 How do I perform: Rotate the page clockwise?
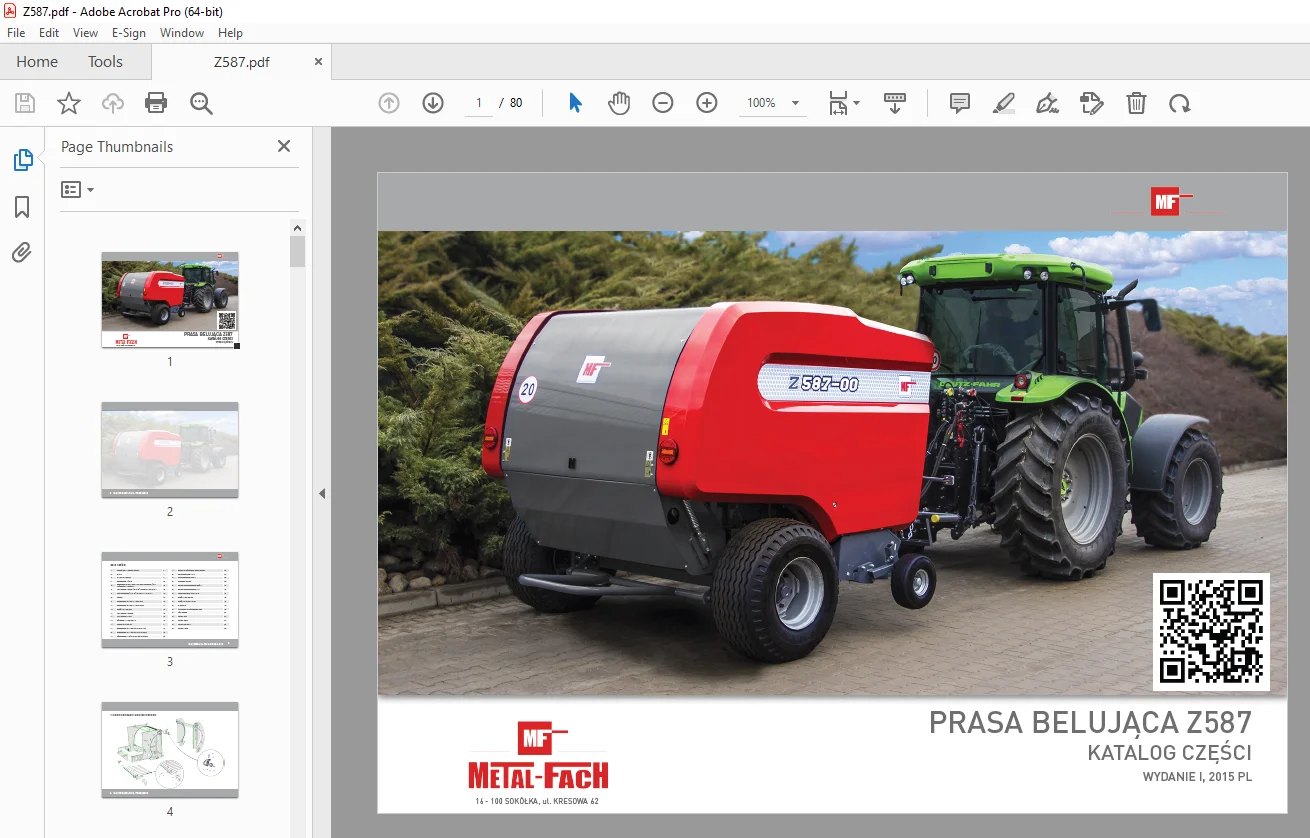click(1180, 103)
